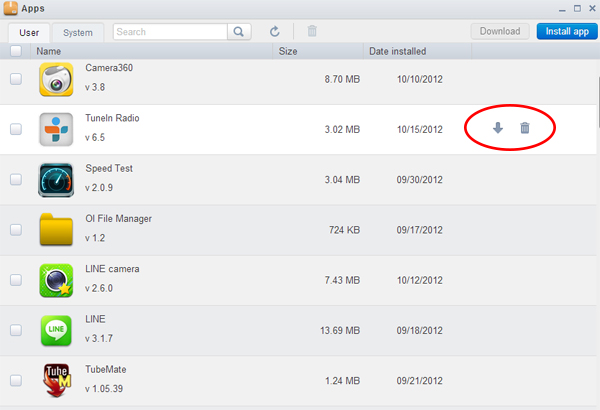600x410 pixels.
Task: Click the Speed Test app icon
Action: (x=56, y=180)
